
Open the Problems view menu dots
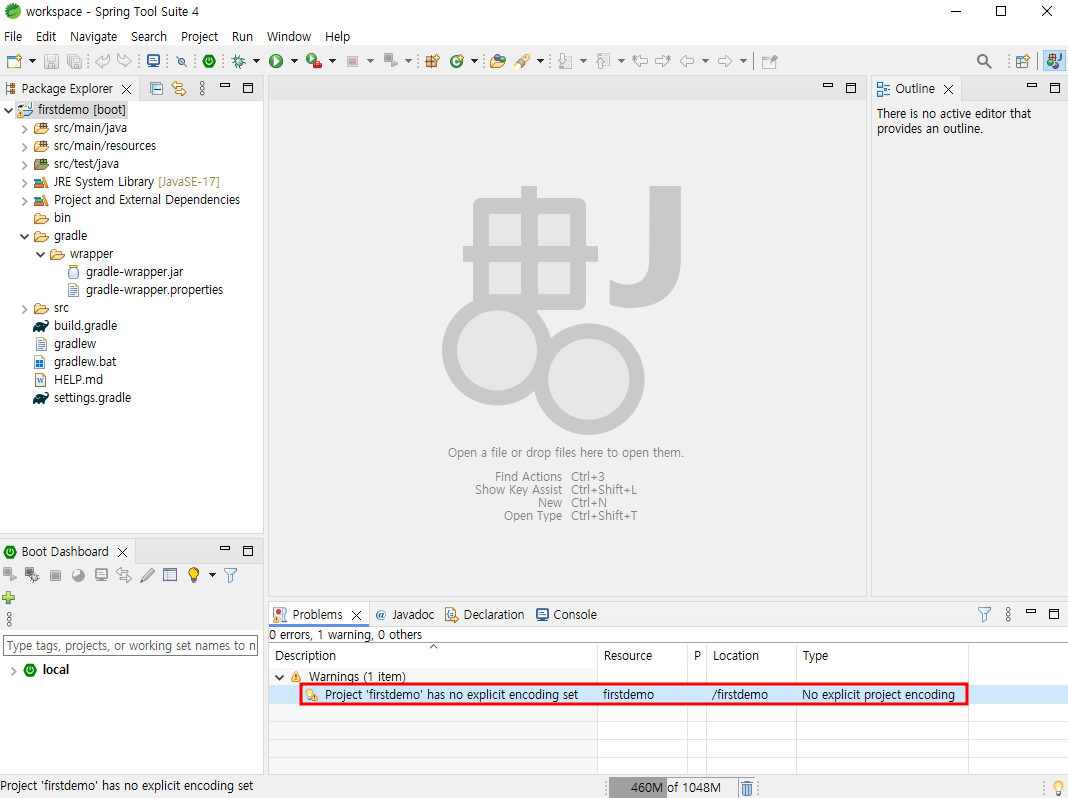[1008, 614]
